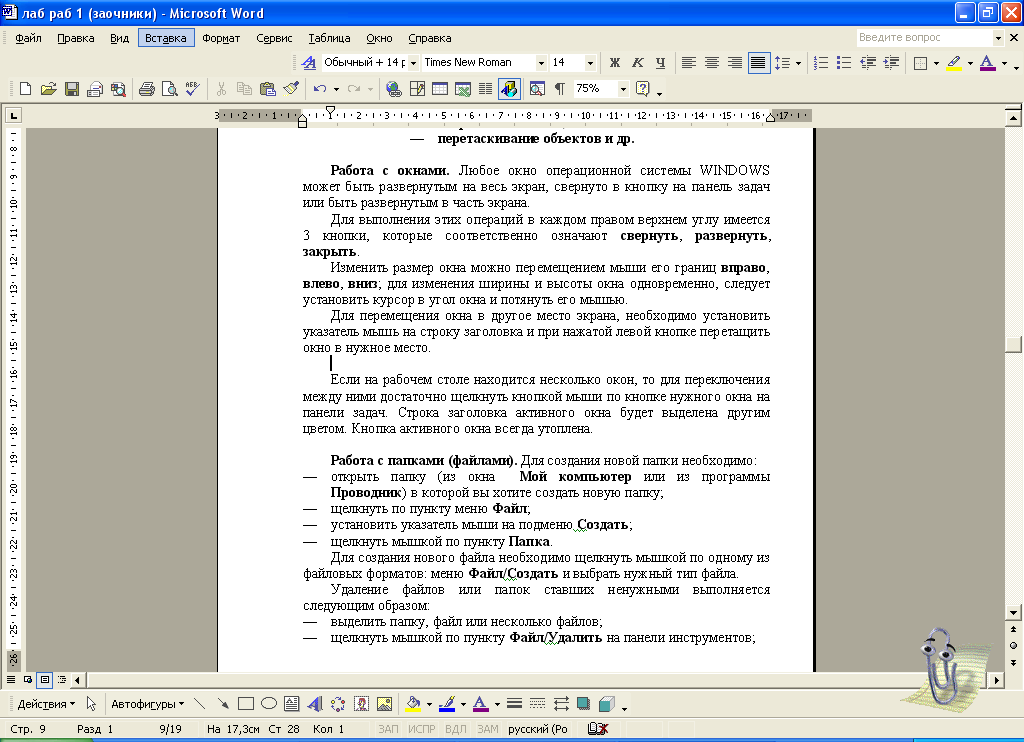Expand the line spacing options arrow
This screenshot has width=1024, height=742.
[x=798, y=63]
